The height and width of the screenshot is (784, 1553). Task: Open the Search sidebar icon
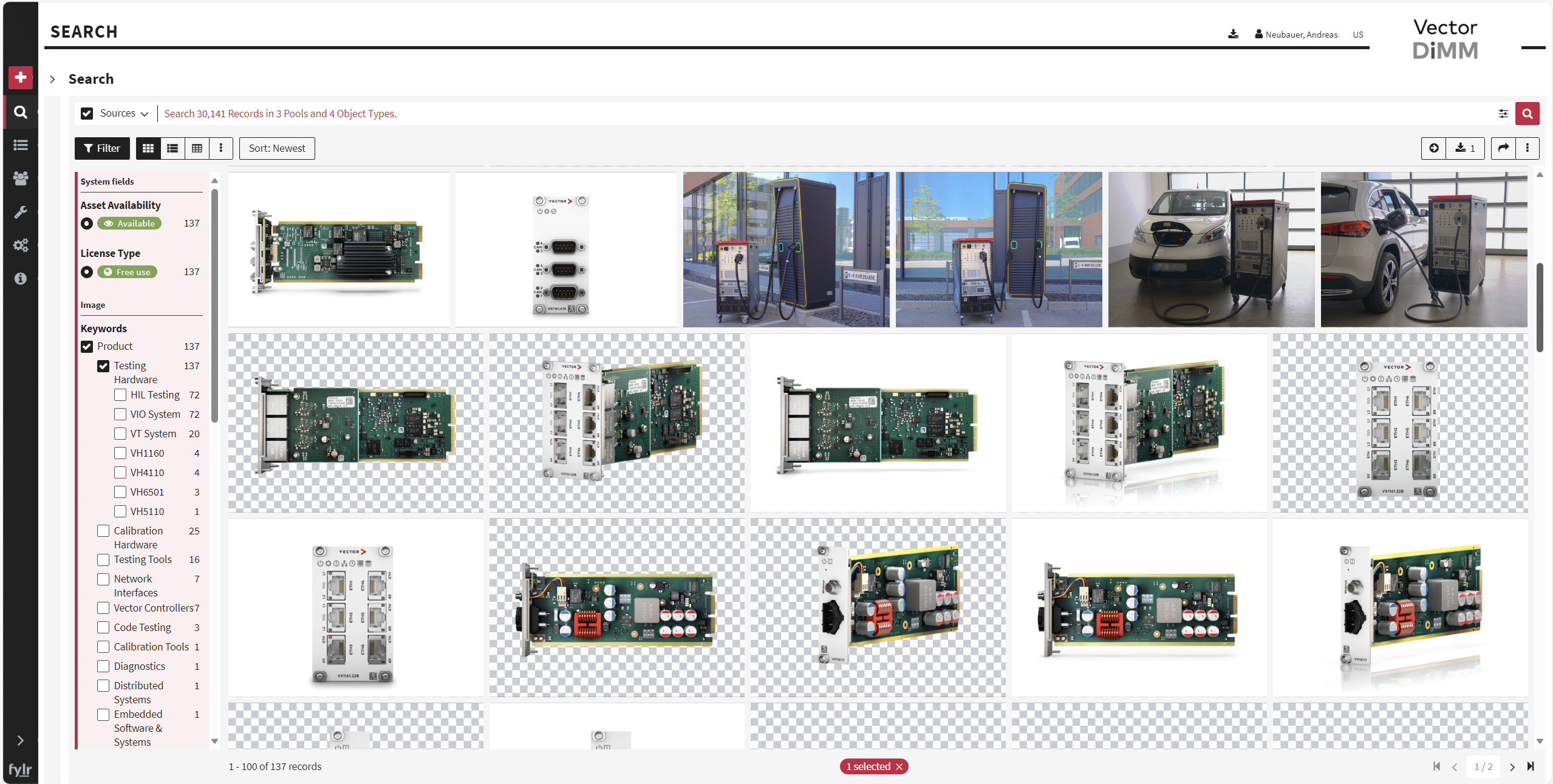pos(21,112)
